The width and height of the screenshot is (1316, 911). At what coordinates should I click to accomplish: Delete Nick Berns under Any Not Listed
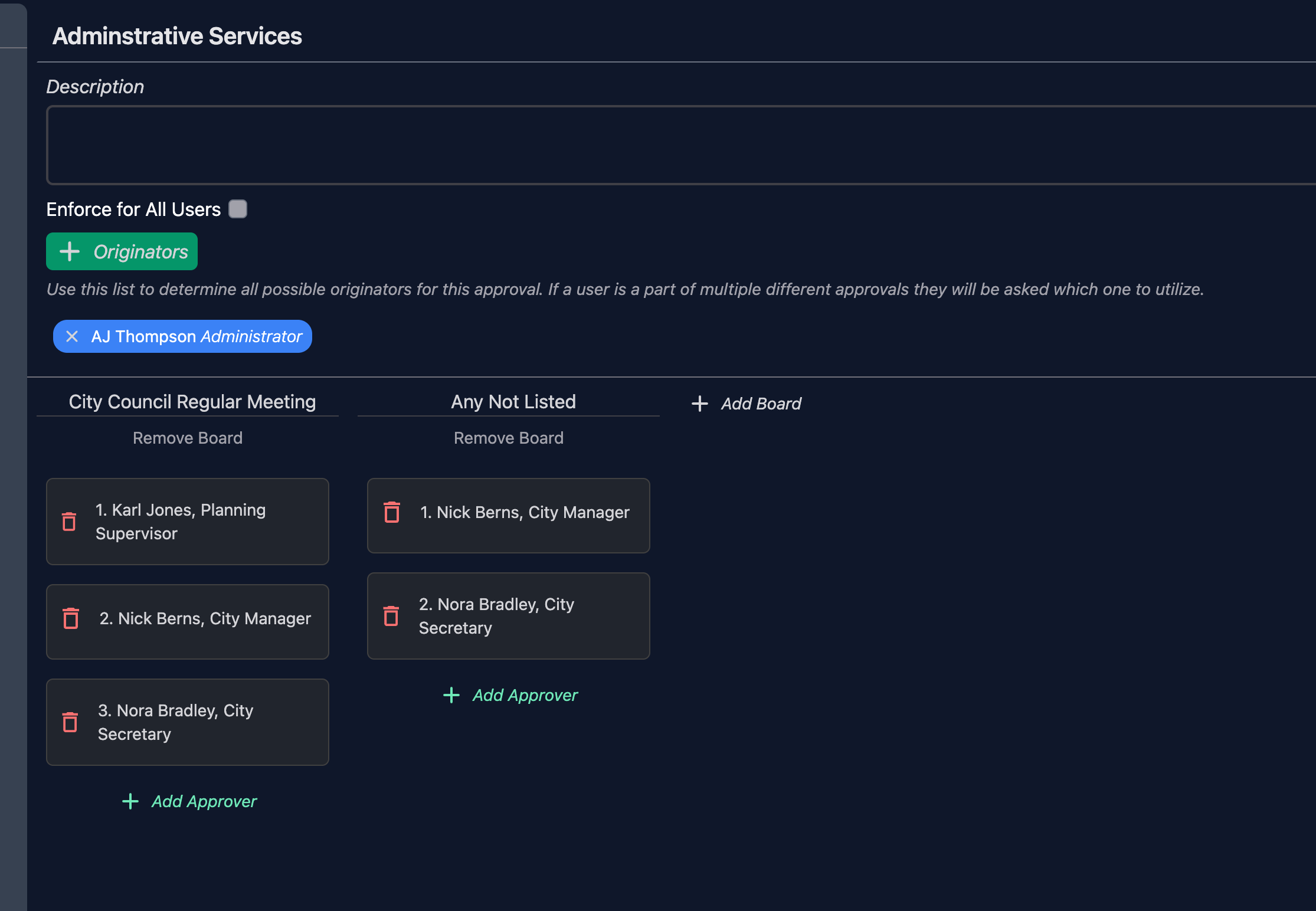[x=392, y=512]
